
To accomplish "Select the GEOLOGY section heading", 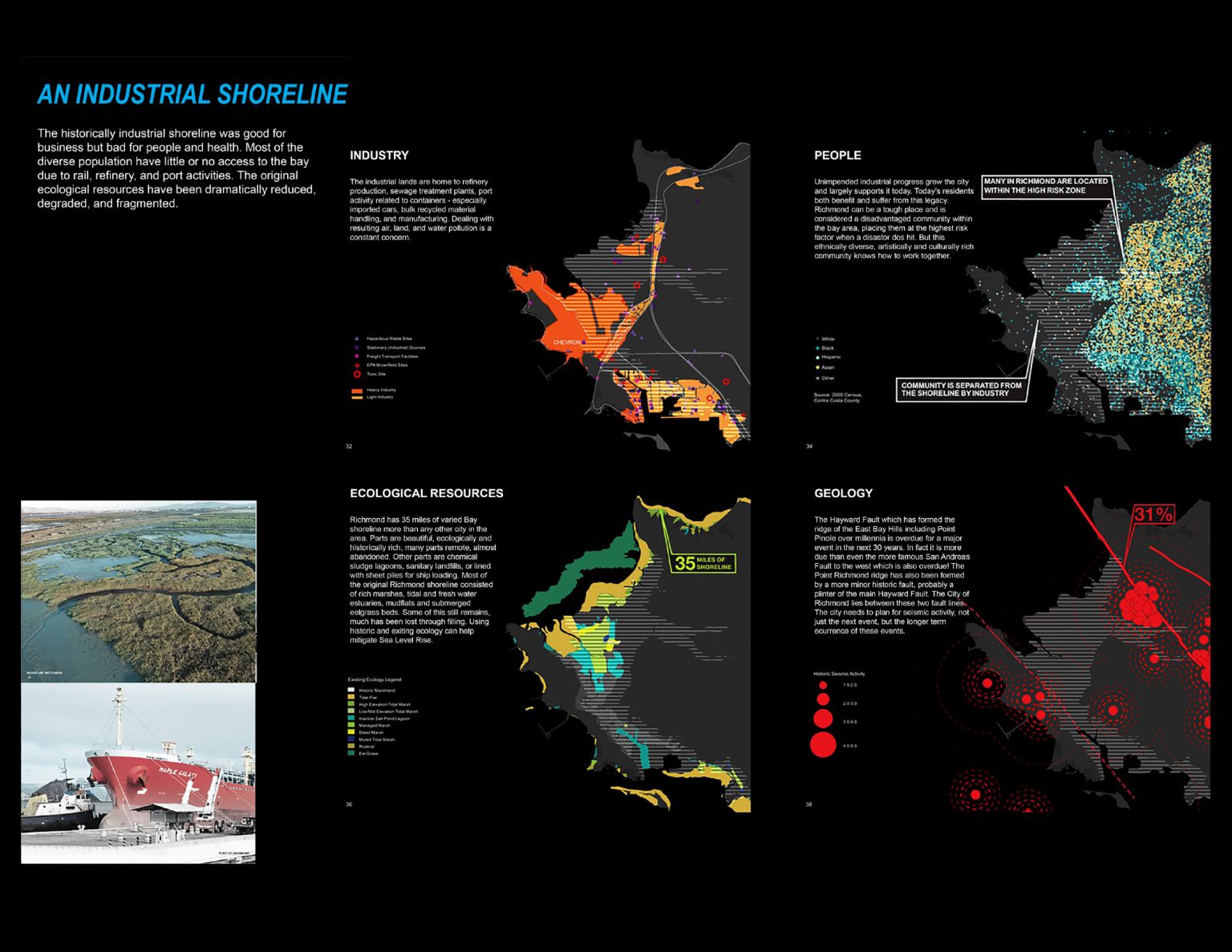I will (843, 493).
